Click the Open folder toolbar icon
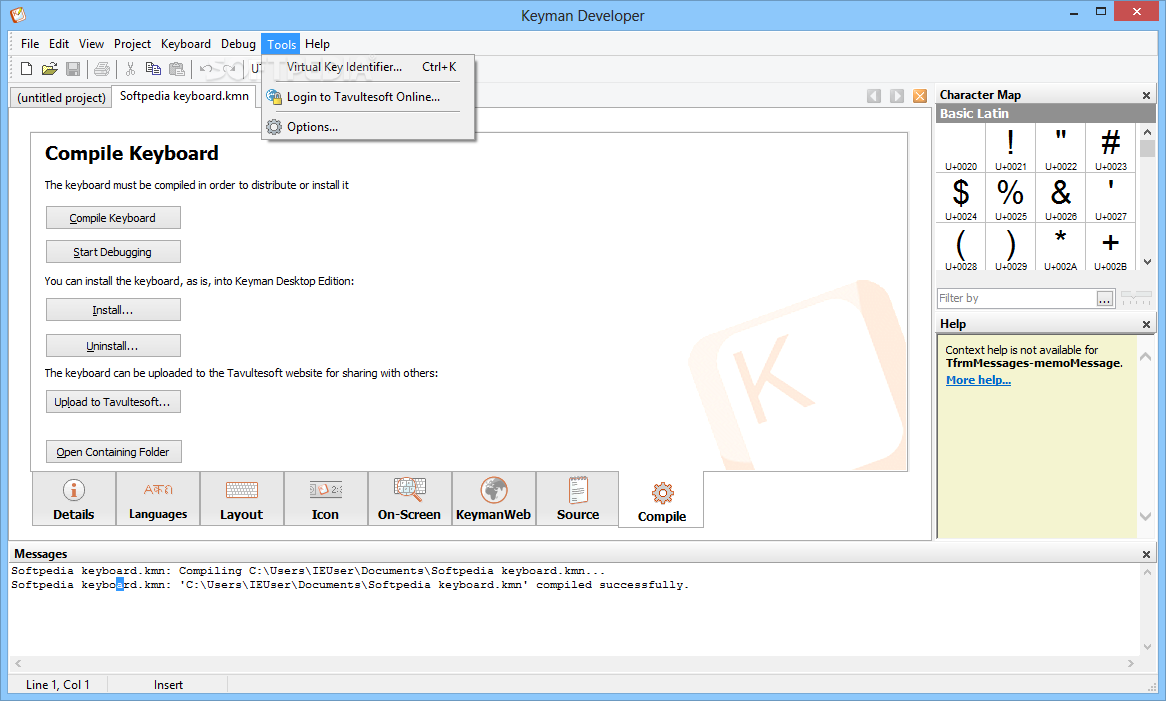The width and height of the screenshot is (1166, 701). point(50,69)
